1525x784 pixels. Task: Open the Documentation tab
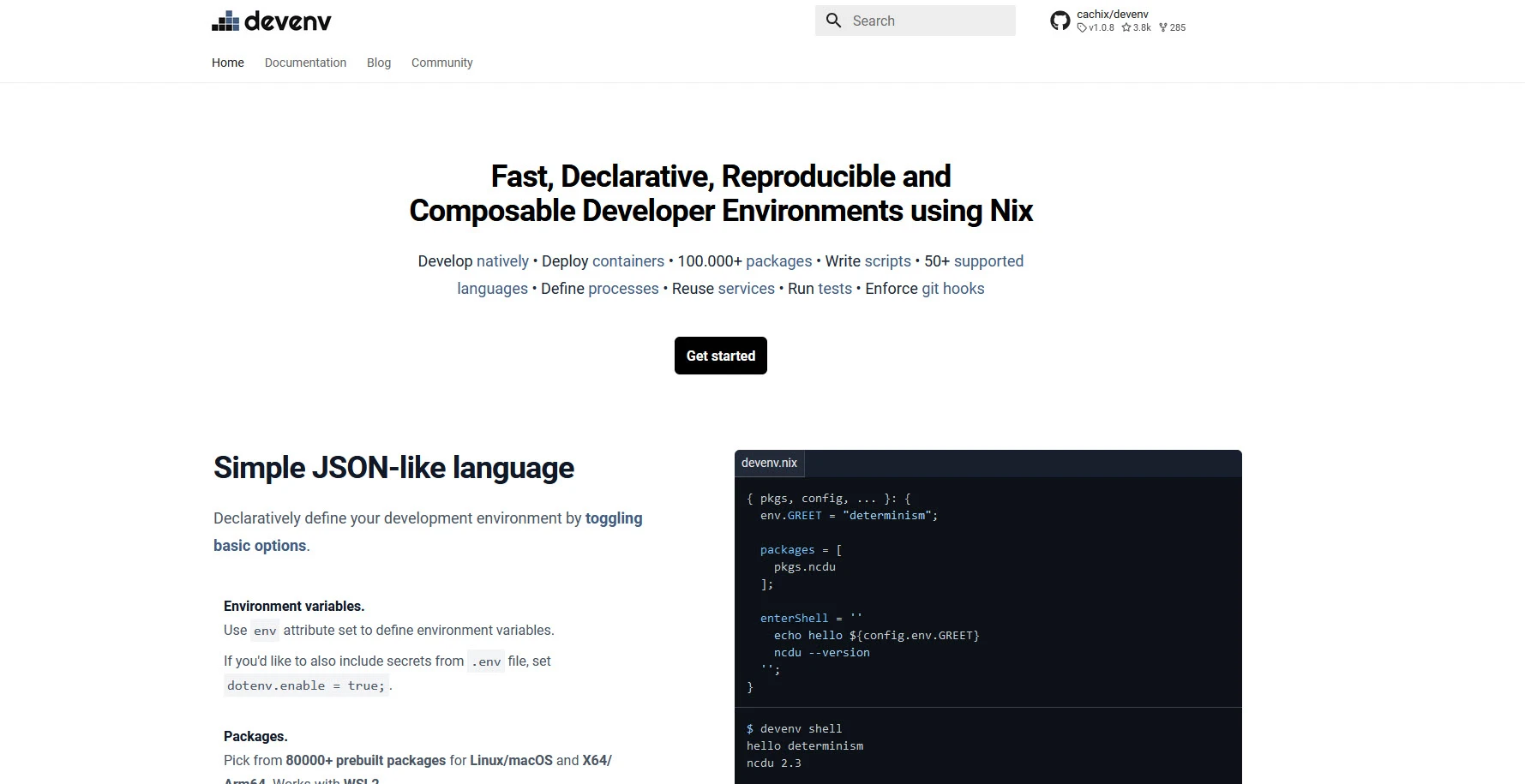(x=305, y=63)
